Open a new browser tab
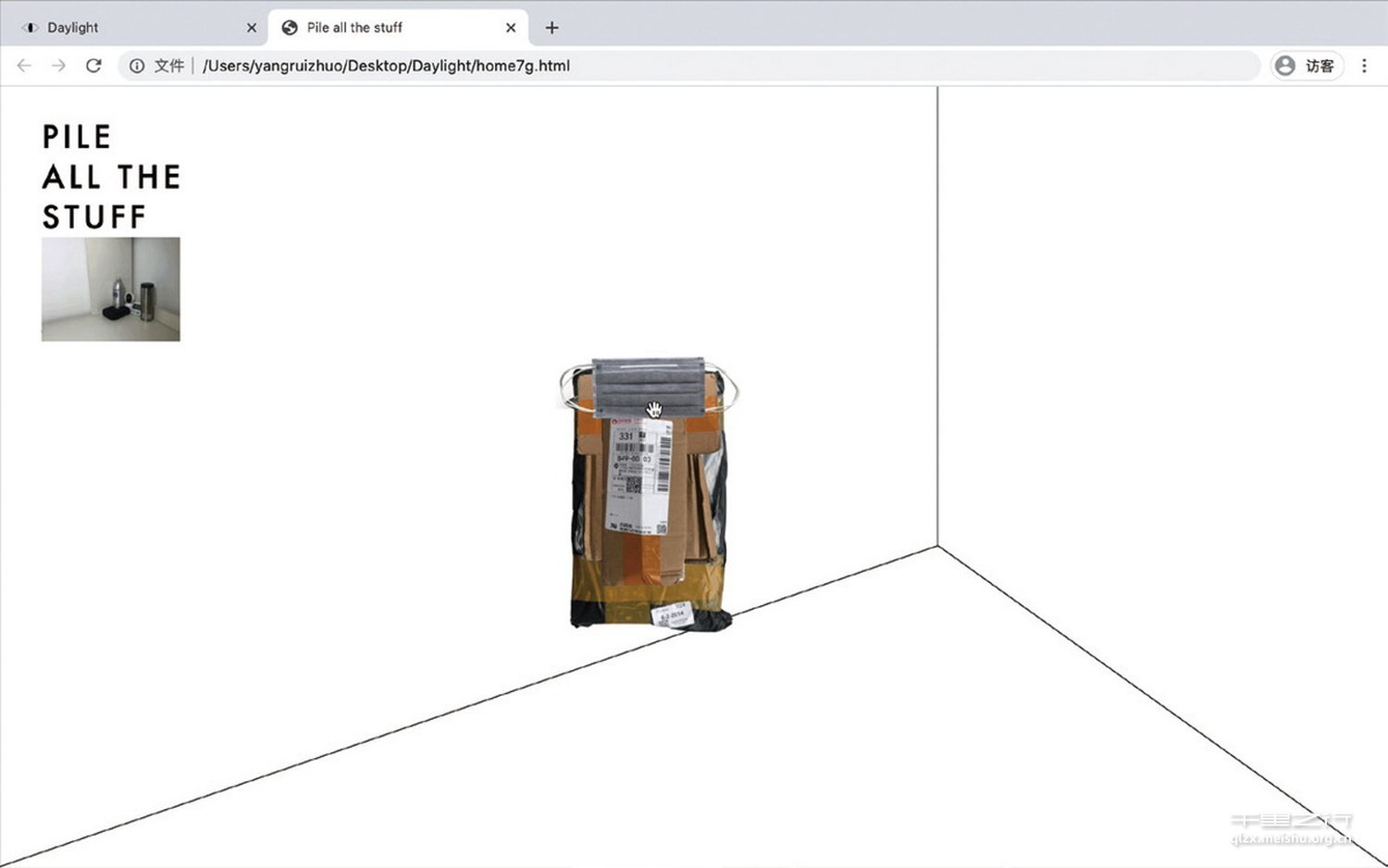This screenshot has width=1388, height=868. pos(551,28)
